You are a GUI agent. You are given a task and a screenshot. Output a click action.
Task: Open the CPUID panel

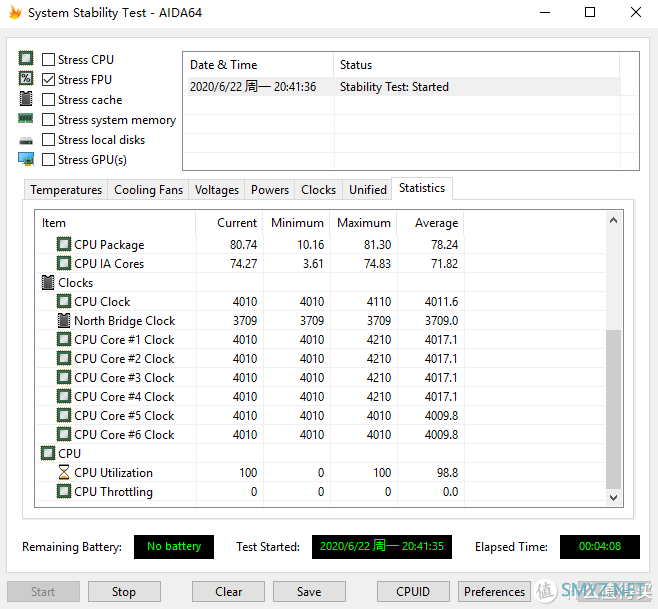(413, 591)
